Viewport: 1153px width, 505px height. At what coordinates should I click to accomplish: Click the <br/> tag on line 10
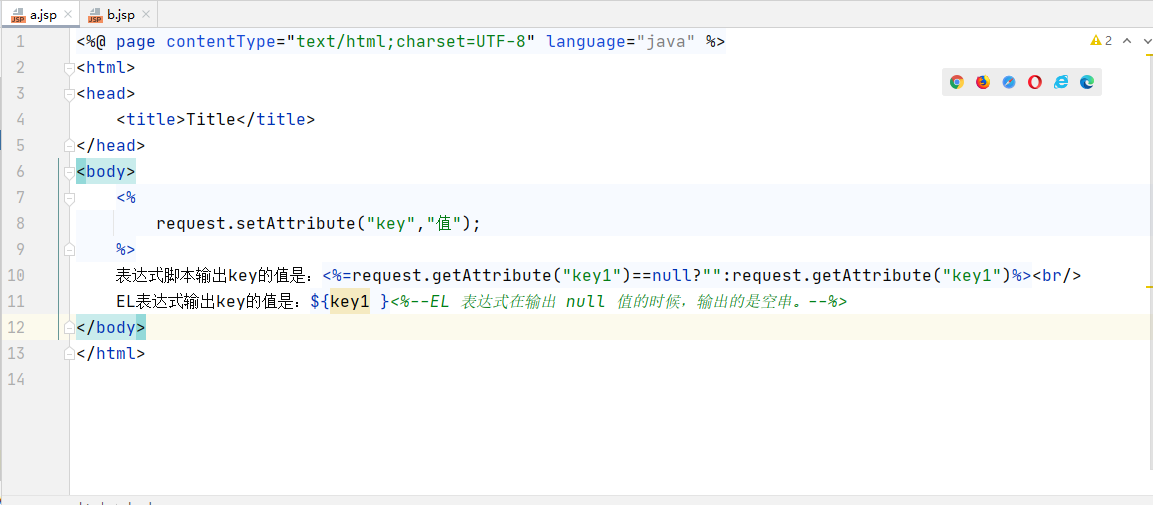1057,276
